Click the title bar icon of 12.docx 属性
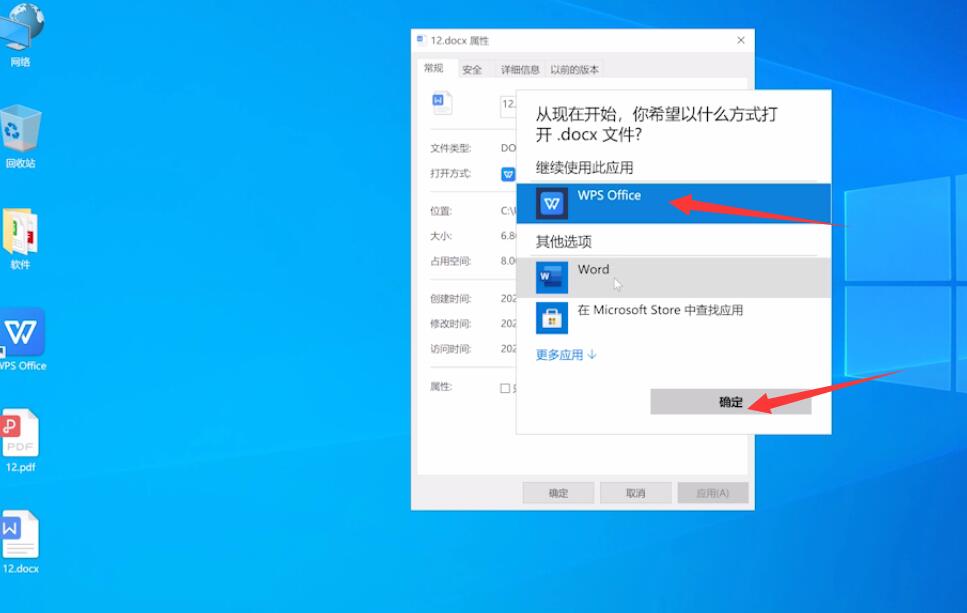This screenshot has width=967, height=613. pyautogui.click(x=421, y=40)
